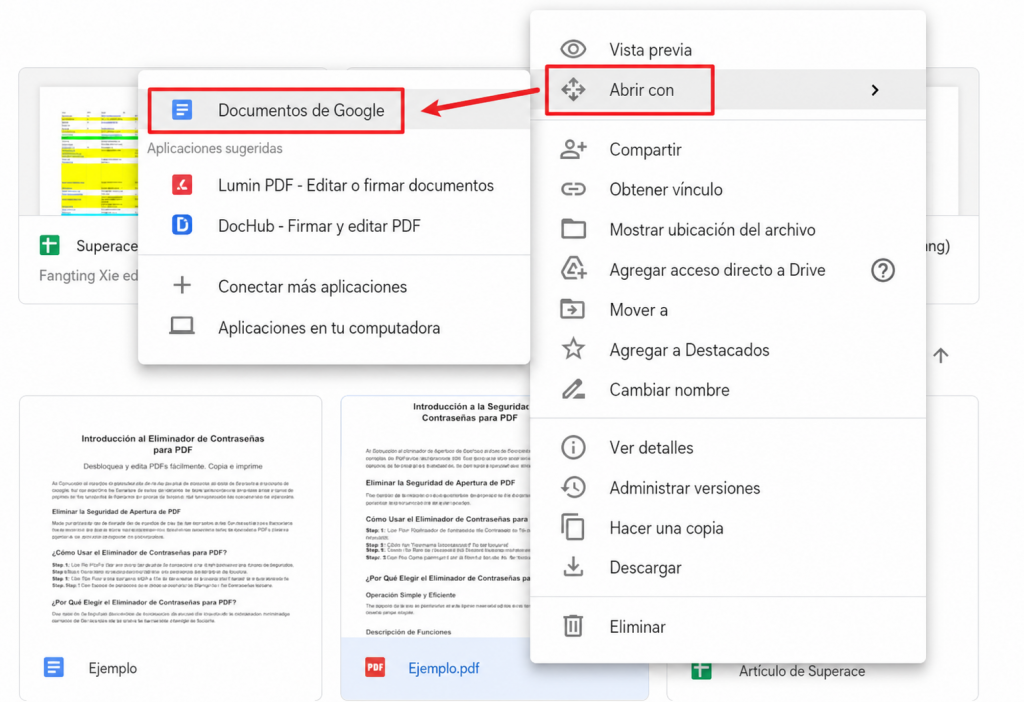Select Hacer una copia
This screenshot has height=702, width=1024.
point(728,528)
